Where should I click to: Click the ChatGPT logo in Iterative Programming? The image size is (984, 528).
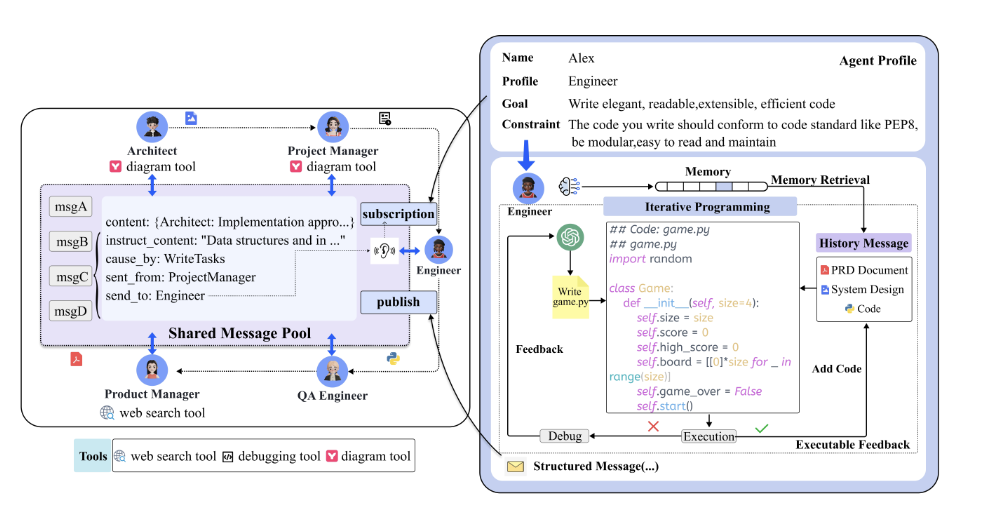(570, 237)
